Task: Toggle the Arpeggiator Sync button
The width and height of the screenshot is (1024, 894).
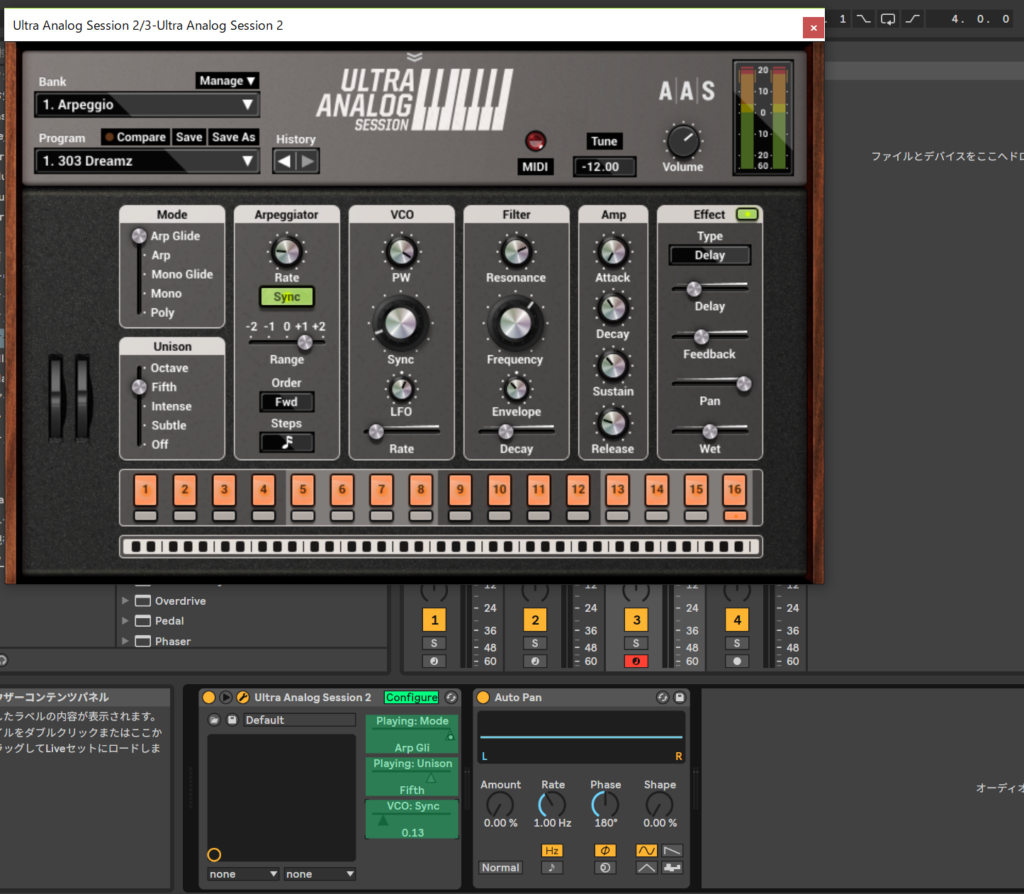Action: [287, 297]
